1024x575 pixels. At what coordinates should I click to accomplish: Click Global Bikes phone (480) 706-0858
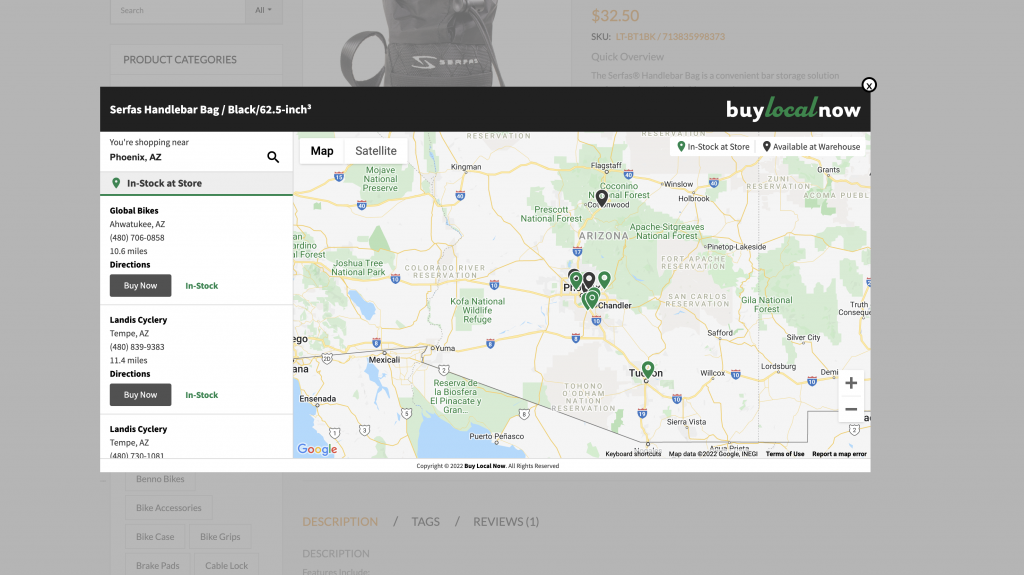[x=137, y=238]
